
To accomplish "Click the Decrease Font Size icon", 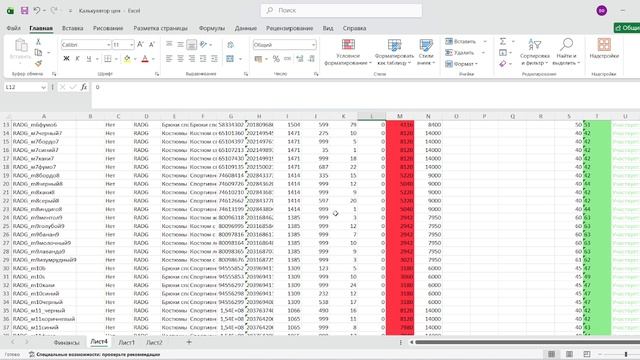I will pyautogui.click(x=152, y=44).
